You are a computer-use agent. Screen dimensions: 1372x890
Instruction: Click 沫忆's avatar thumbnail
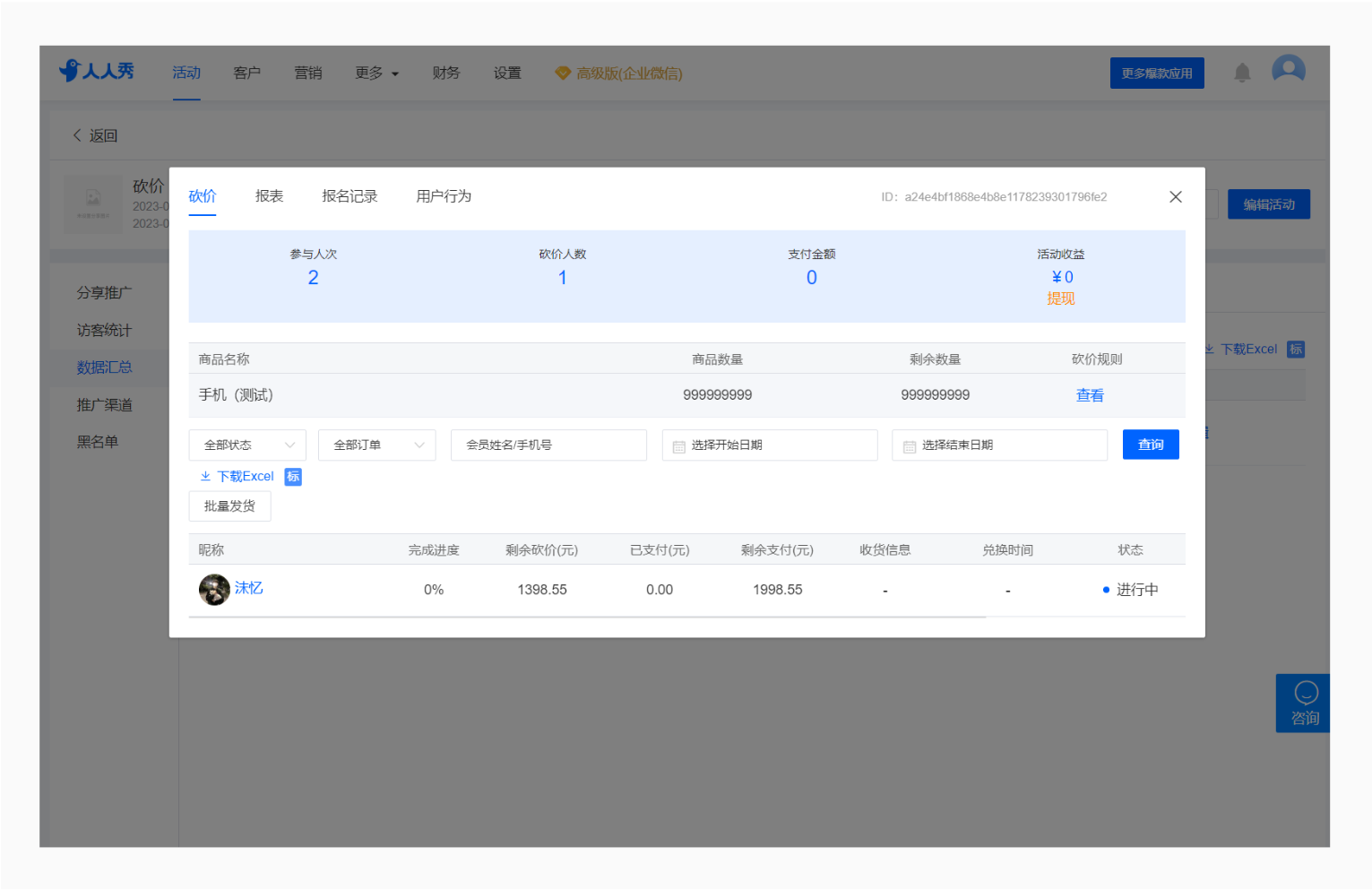coord(214,590)
